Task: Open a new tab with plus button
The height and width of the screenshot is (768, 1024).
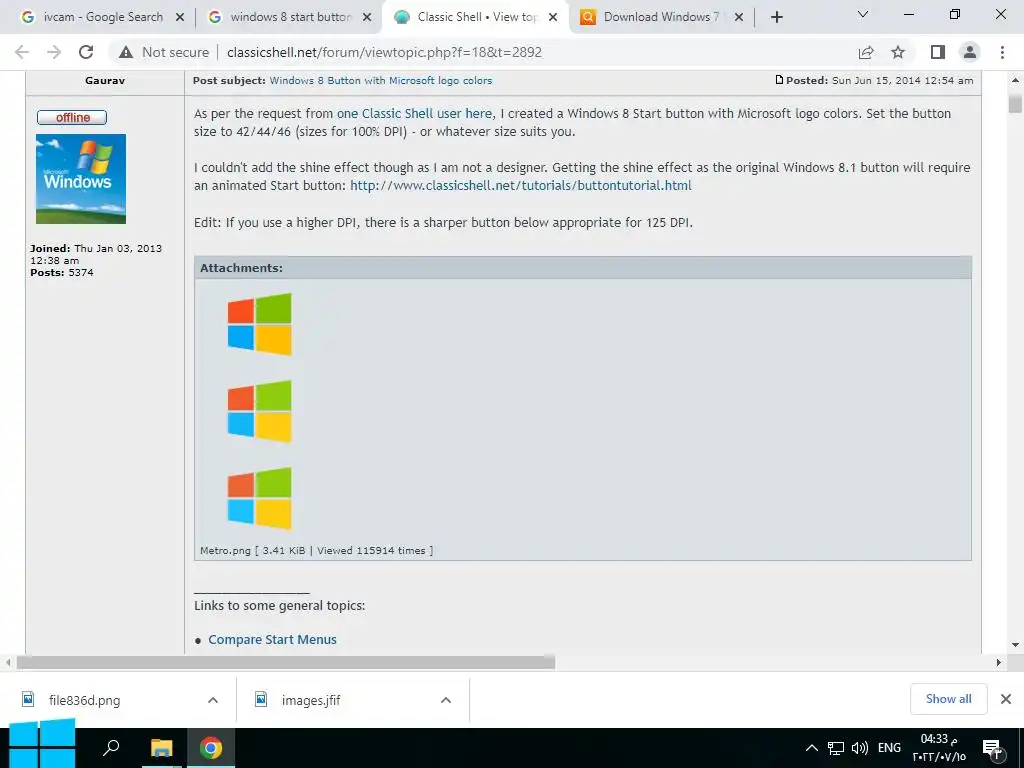Action: (776, 18)
